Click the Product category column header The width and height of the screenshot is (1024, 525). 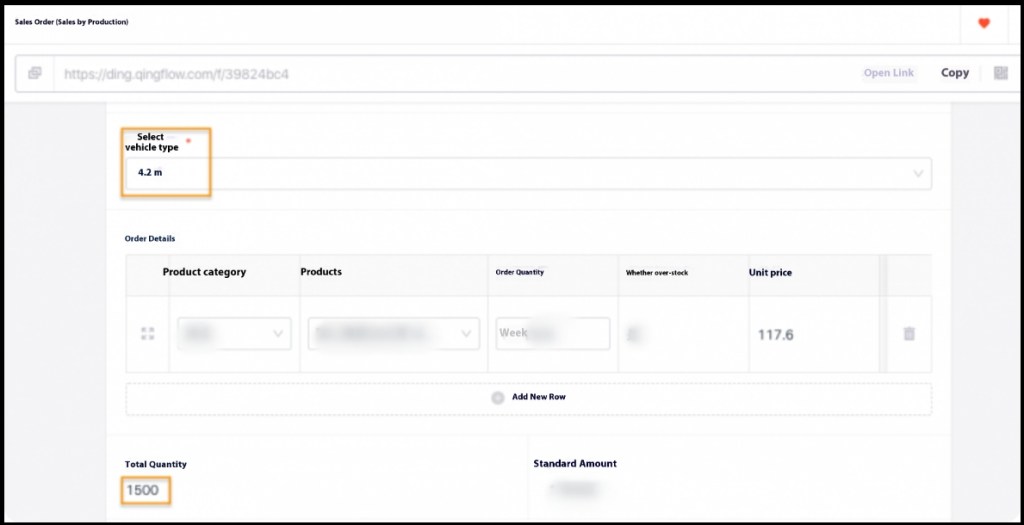(x=204, y=272)
